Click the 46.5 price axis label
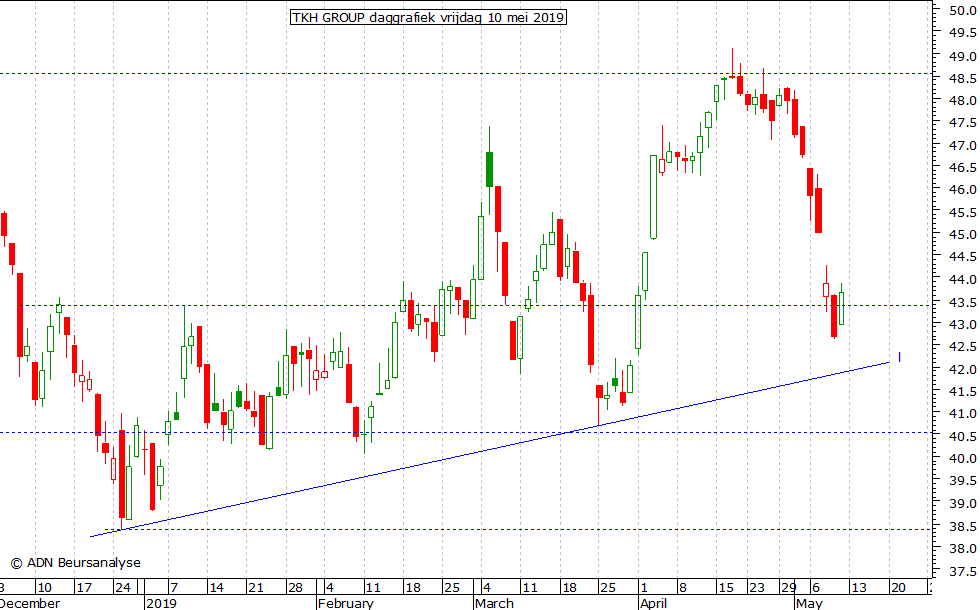The height and width of the screenshot is (610, 980). pos(962,168)
